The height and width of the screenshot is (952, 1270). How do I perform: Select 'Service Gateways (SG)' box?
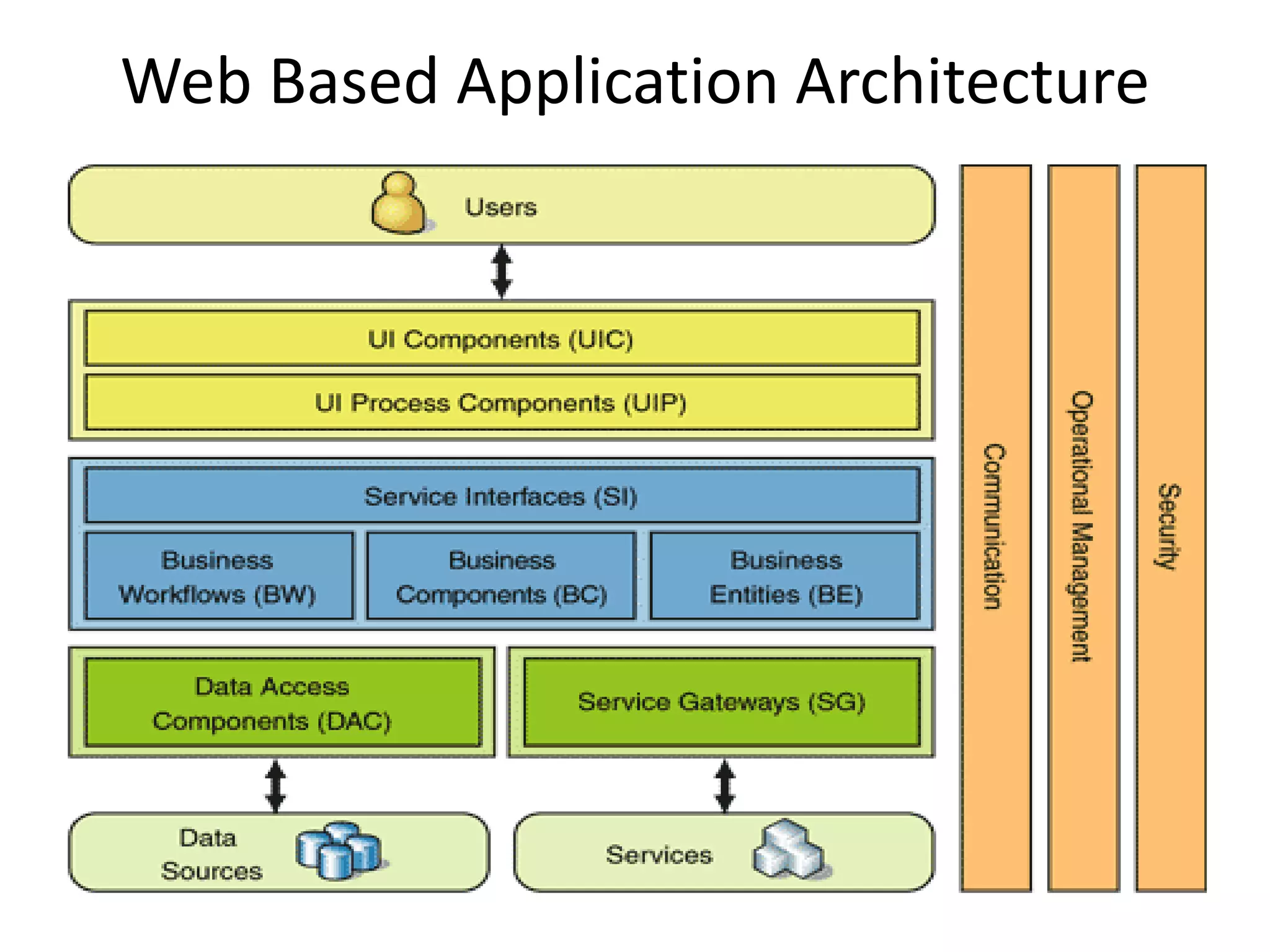coord(722,702)
